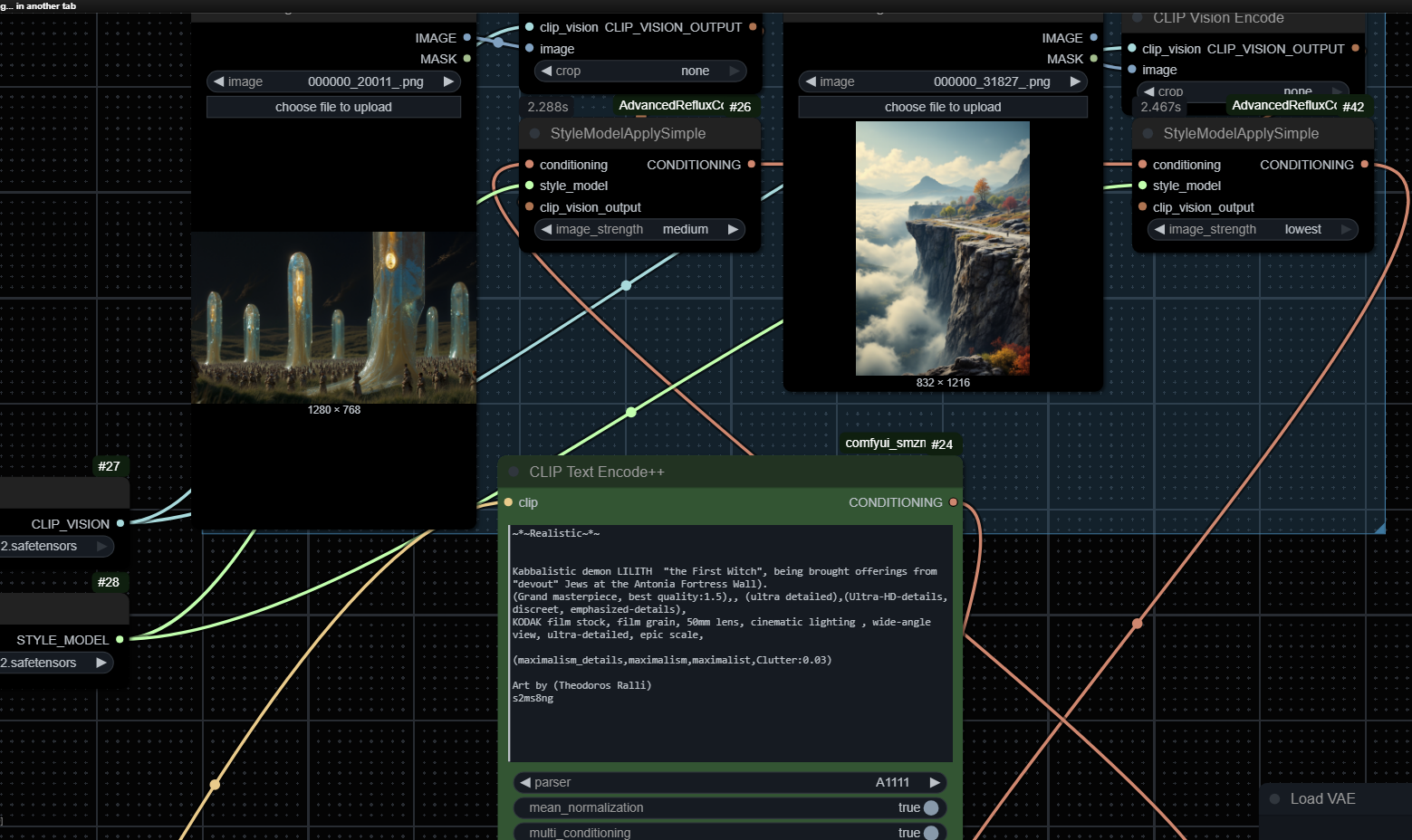Click the clip_vision_output input slot on StyleModelApplySimple #42
This screenshot has height=840, width=1412.
pyautogui.click(x=1143, y=207)
